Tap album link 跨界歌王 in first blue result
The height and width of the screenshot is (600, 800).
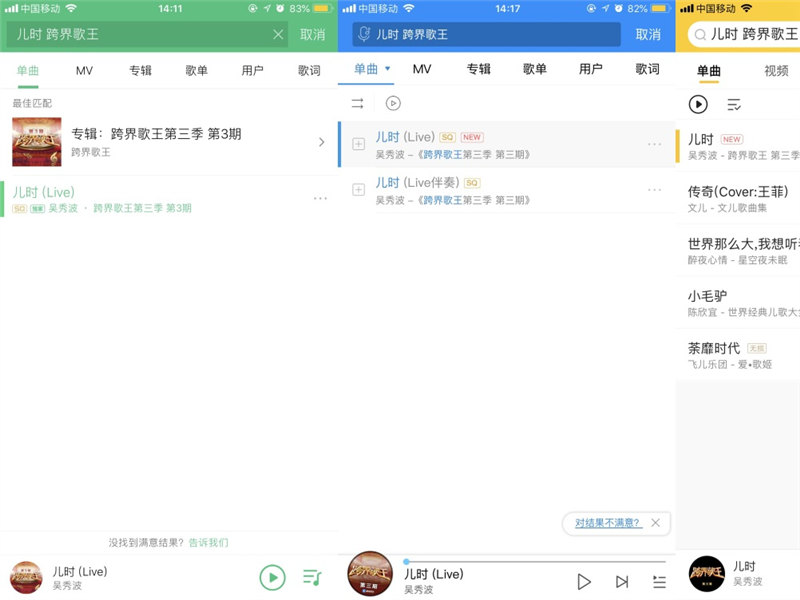pyautogui.click(x=443, y=155)
